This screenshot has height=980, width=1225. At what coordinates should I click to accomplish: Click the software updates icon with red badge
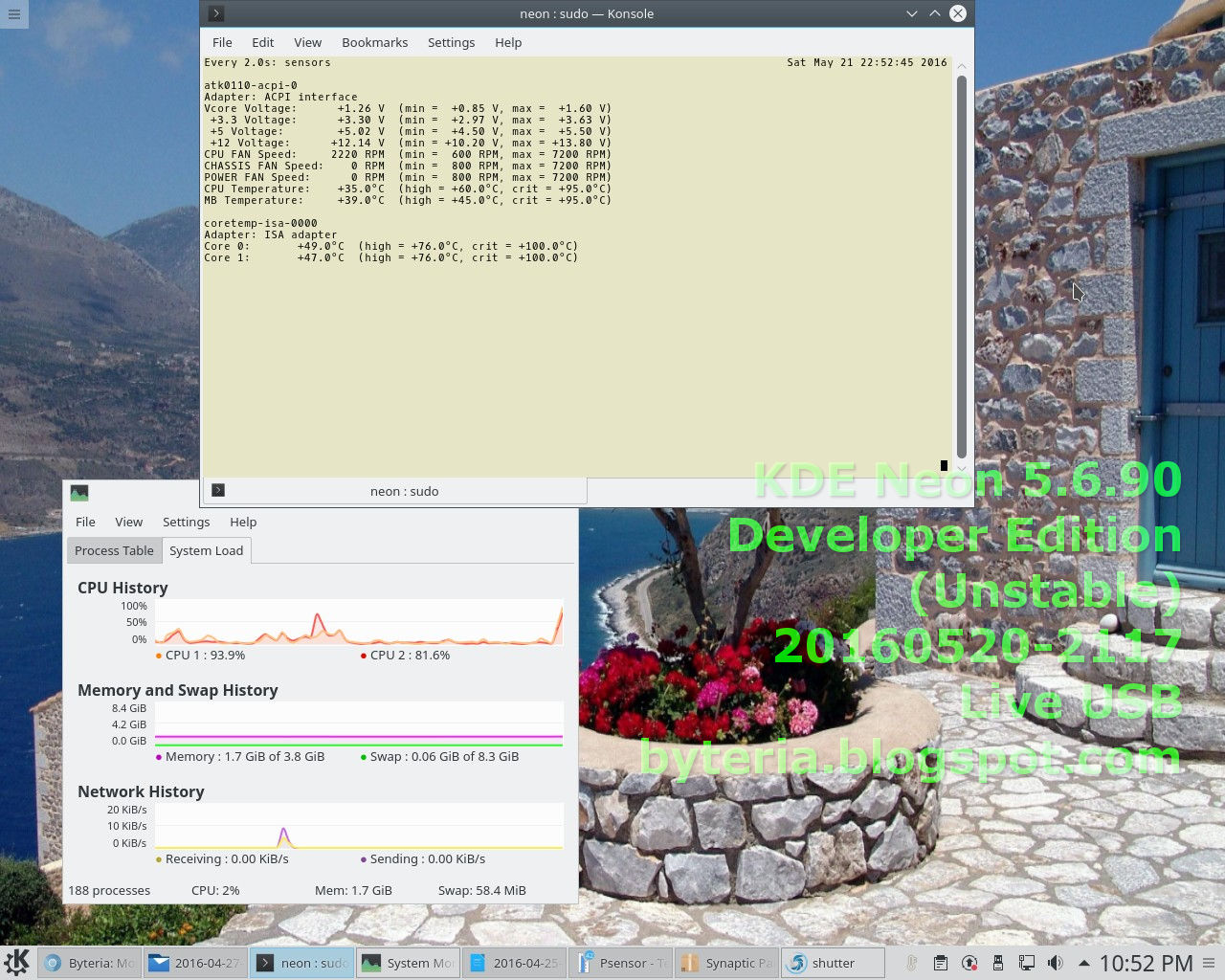969,963
